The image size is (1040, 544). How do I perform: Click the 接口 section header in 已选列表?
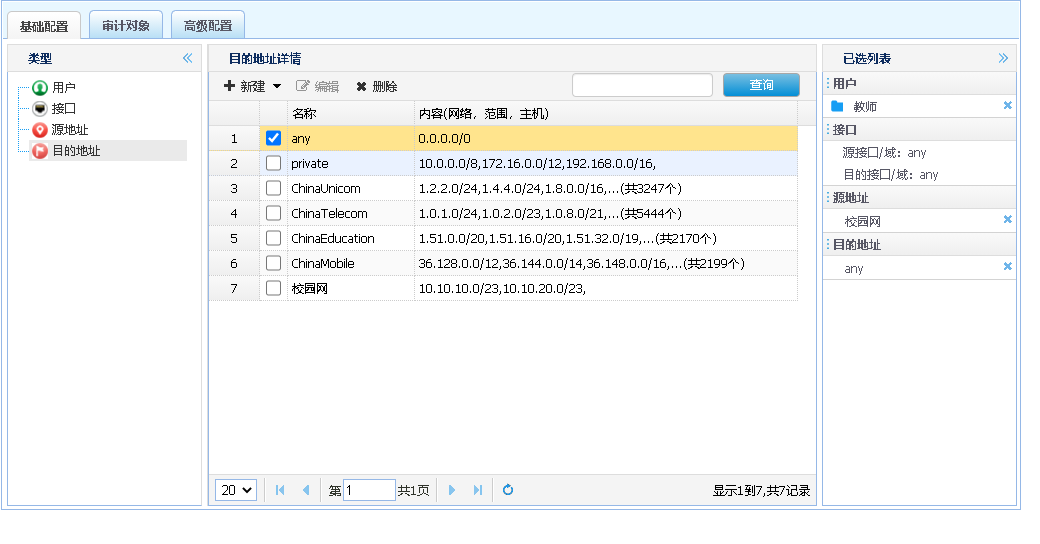pos(919,130)
